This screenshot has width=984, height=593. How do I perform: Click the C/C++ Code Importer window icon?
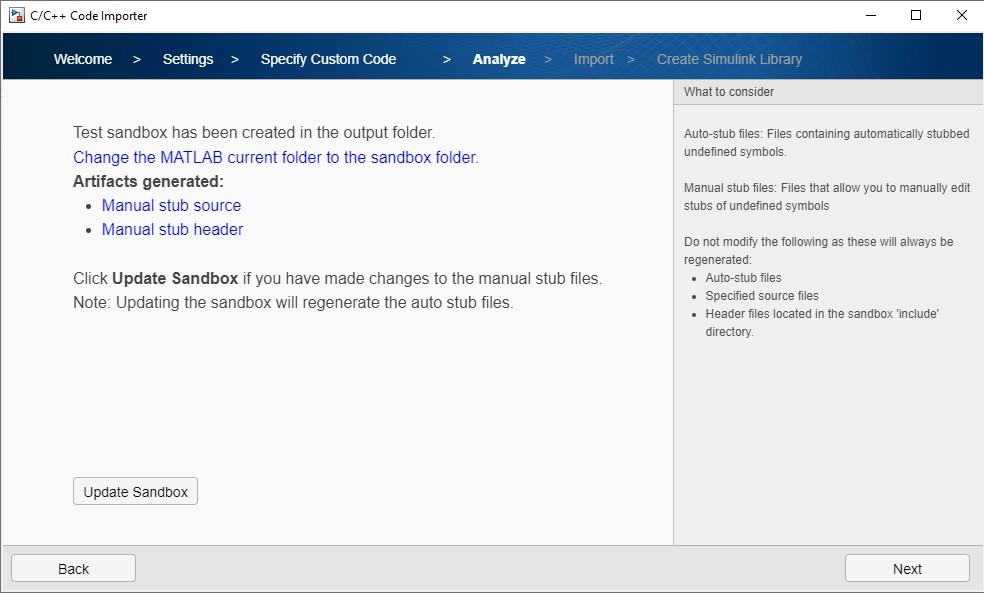click(16, 15)
